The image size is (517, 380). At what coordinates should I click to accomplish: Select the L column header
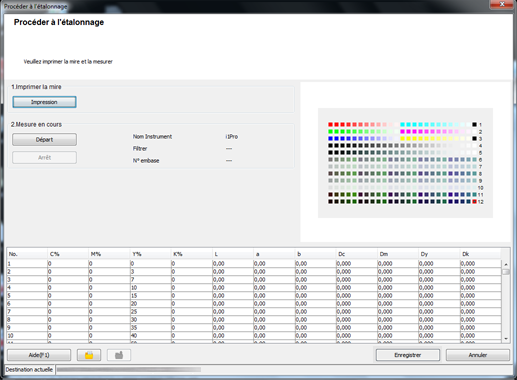(233, 254)
